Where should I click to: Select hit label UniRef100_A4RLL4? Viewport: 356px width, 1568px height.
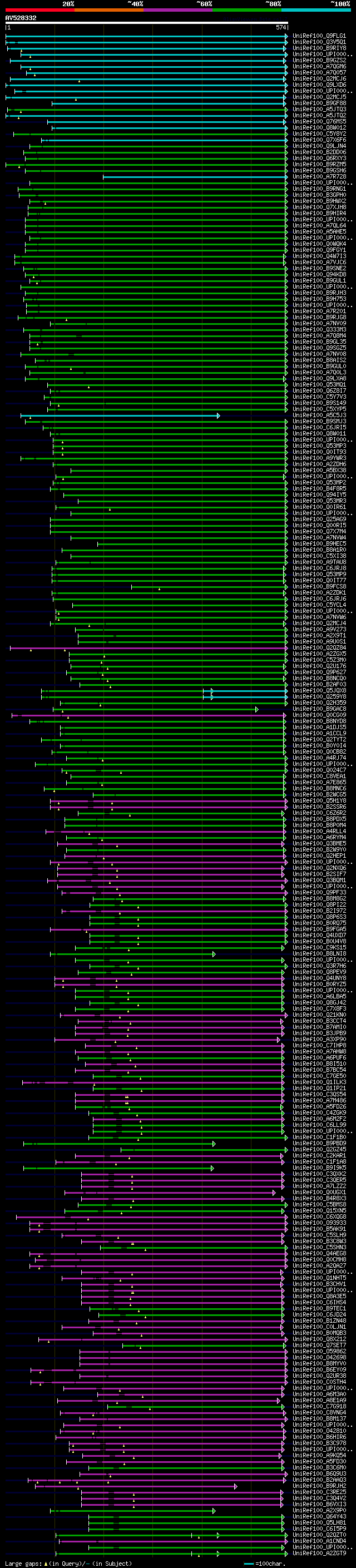click(319, 831)
